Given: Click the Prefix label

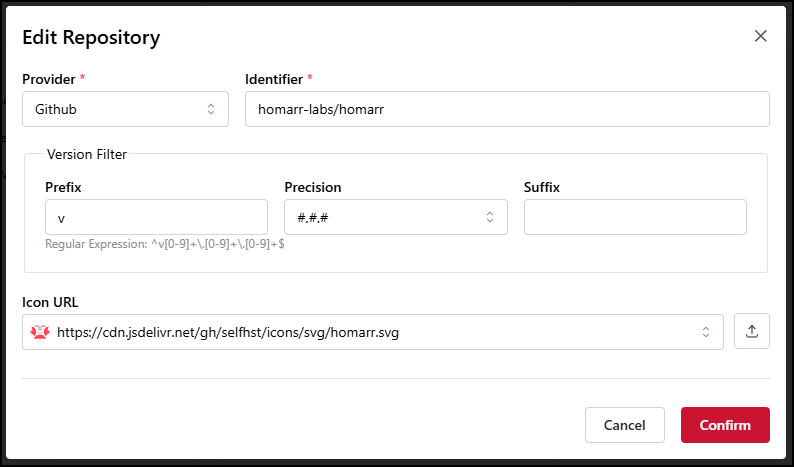Looking at the screenshot, I should click(64, 187).
